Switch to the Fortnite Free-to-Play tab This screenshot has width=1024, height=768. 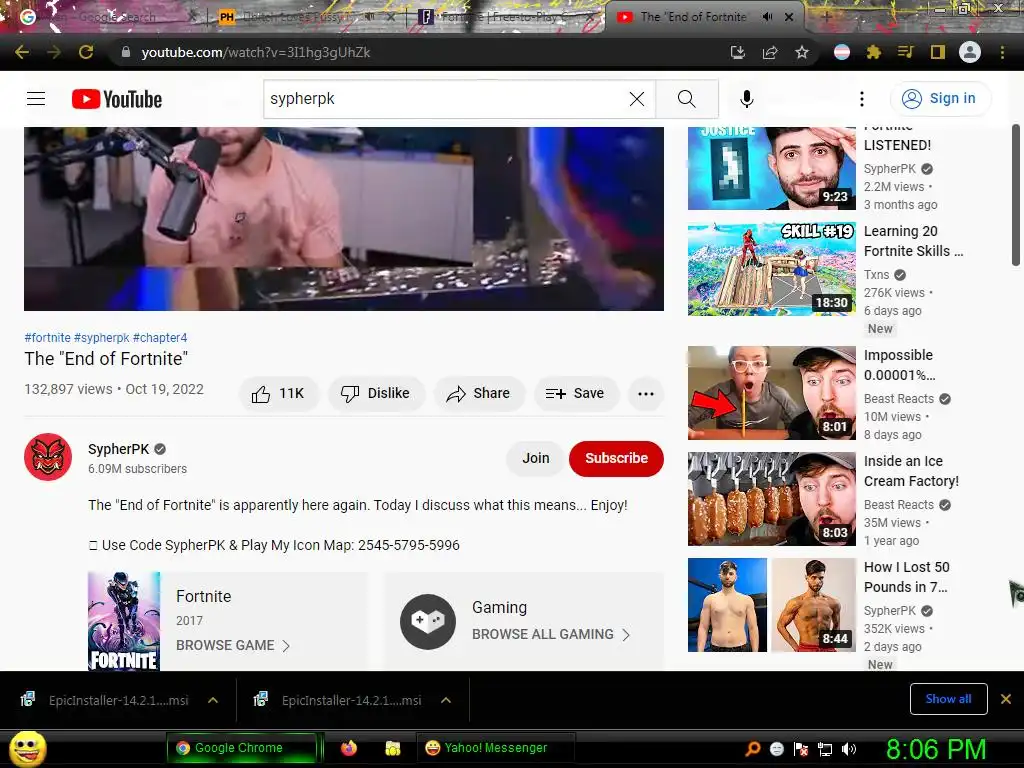point(503,17)
